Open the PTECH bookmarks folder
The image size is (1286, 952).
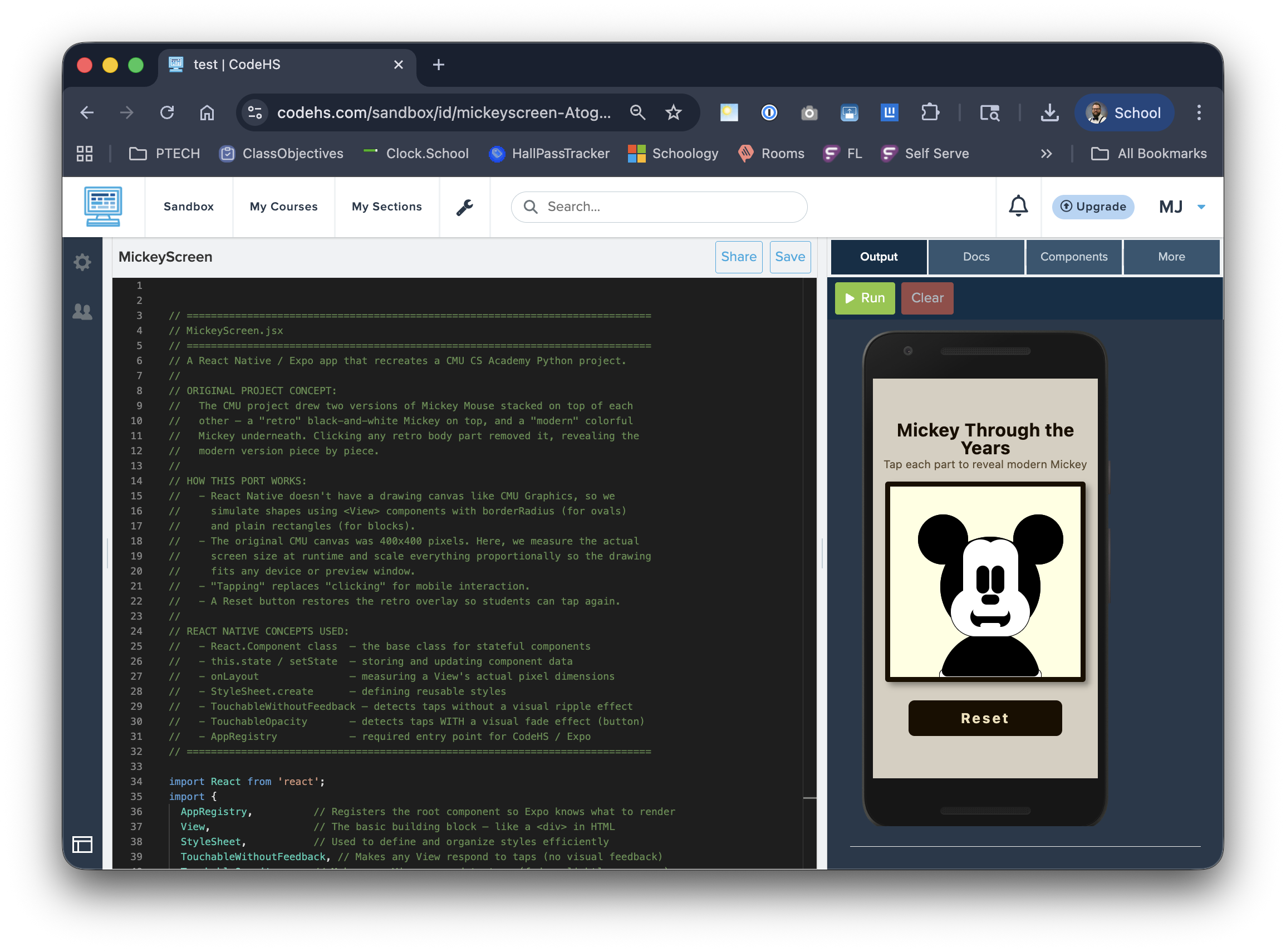point(165,153)
